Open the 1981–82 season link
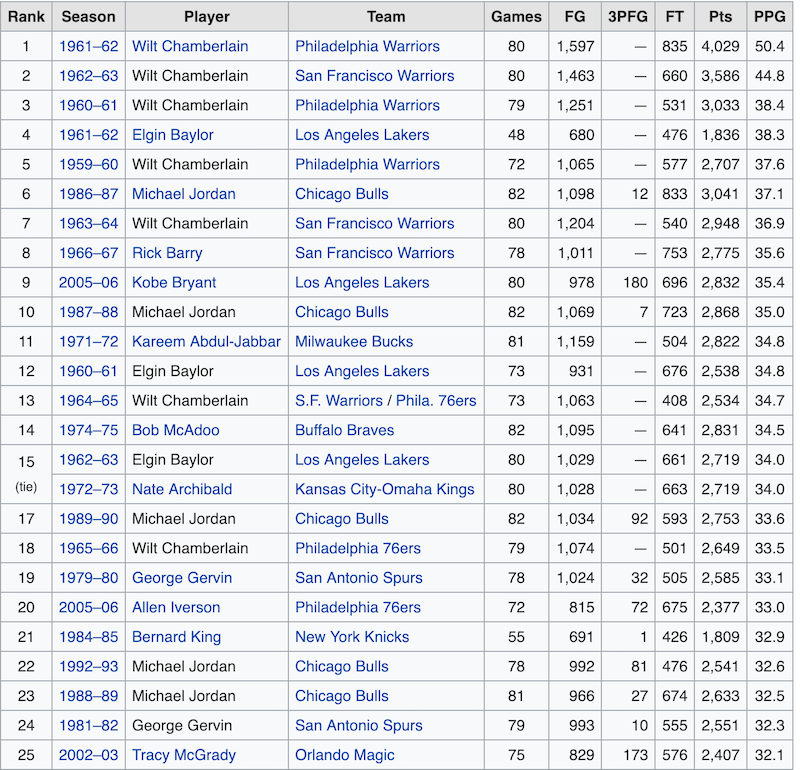Viewport: 800px width, 770px height. 88,726
